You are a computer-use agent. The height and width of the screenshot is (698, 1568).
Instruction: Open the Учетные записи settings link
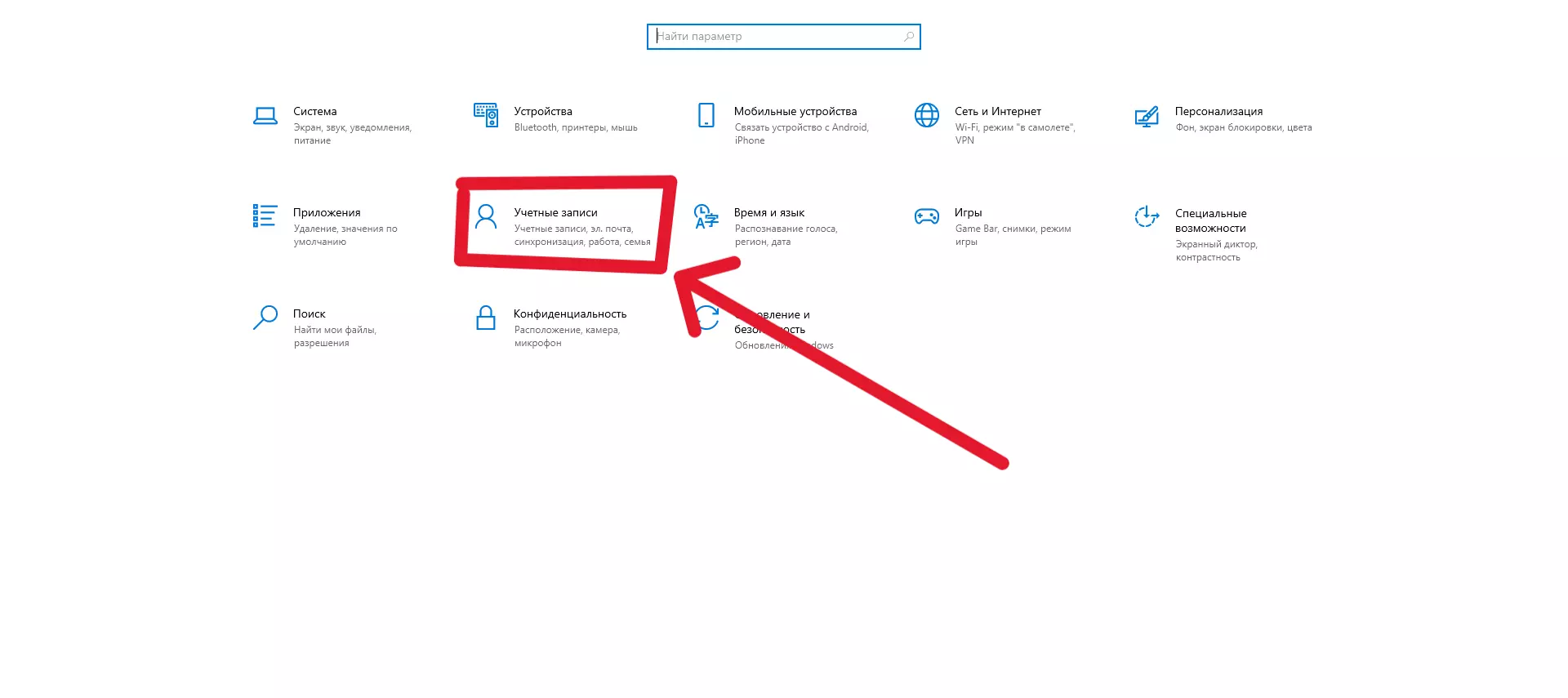pyautogui.click(x=555, y=212)
